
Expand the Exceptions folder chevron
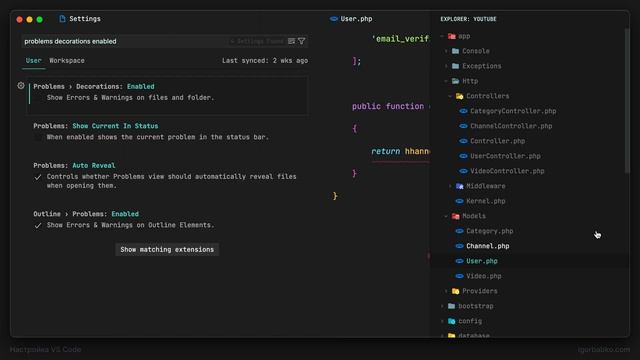(x=447, y=66)
